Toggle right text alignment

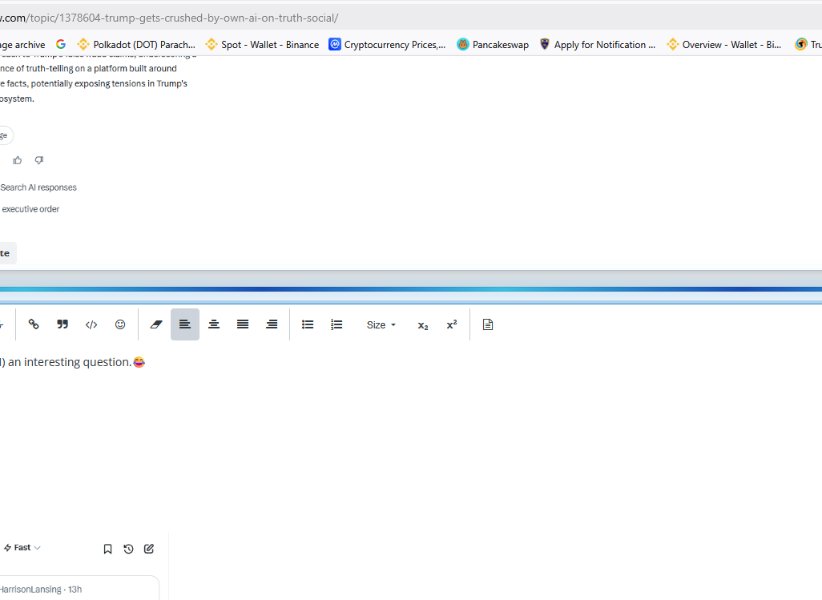pos(271,325)
